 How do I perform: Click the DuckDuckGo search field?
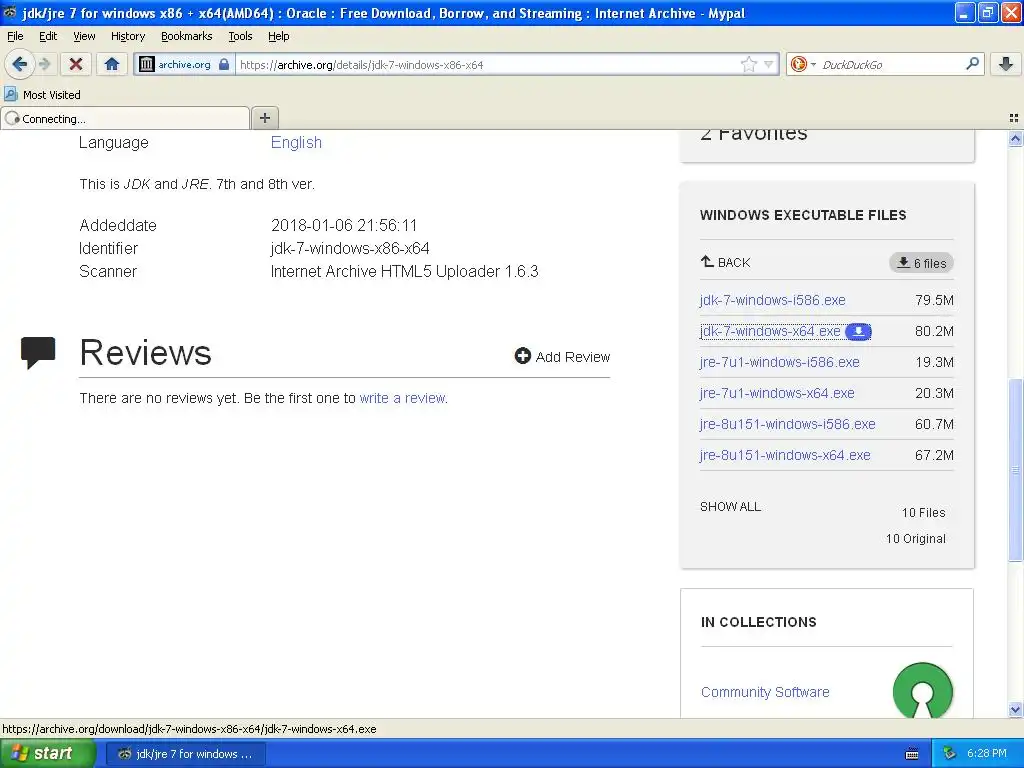tap(889, 64)
